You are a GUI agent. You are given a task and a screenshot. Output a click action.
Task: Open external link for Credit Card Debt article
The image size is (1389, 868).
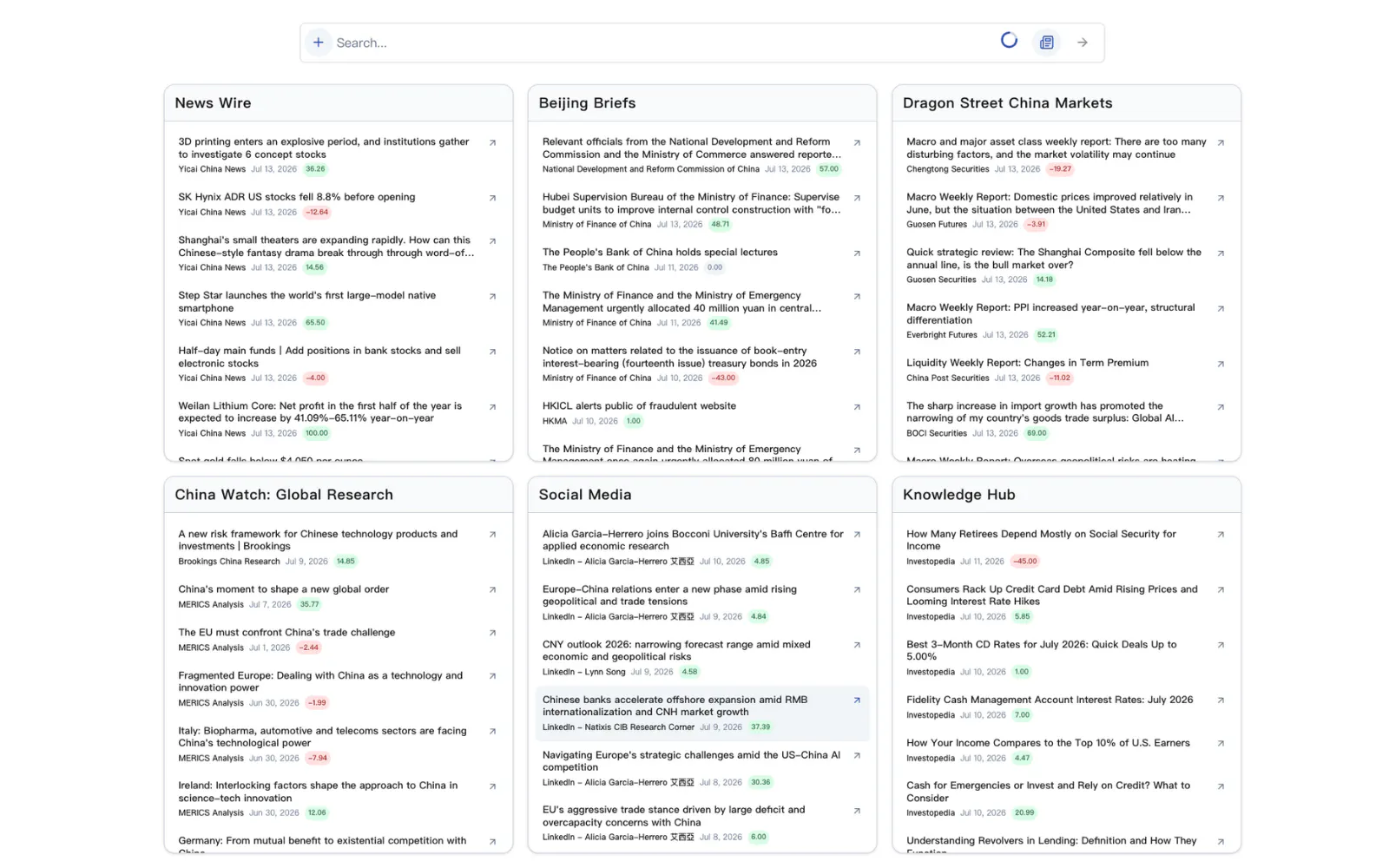(1221, 590)
